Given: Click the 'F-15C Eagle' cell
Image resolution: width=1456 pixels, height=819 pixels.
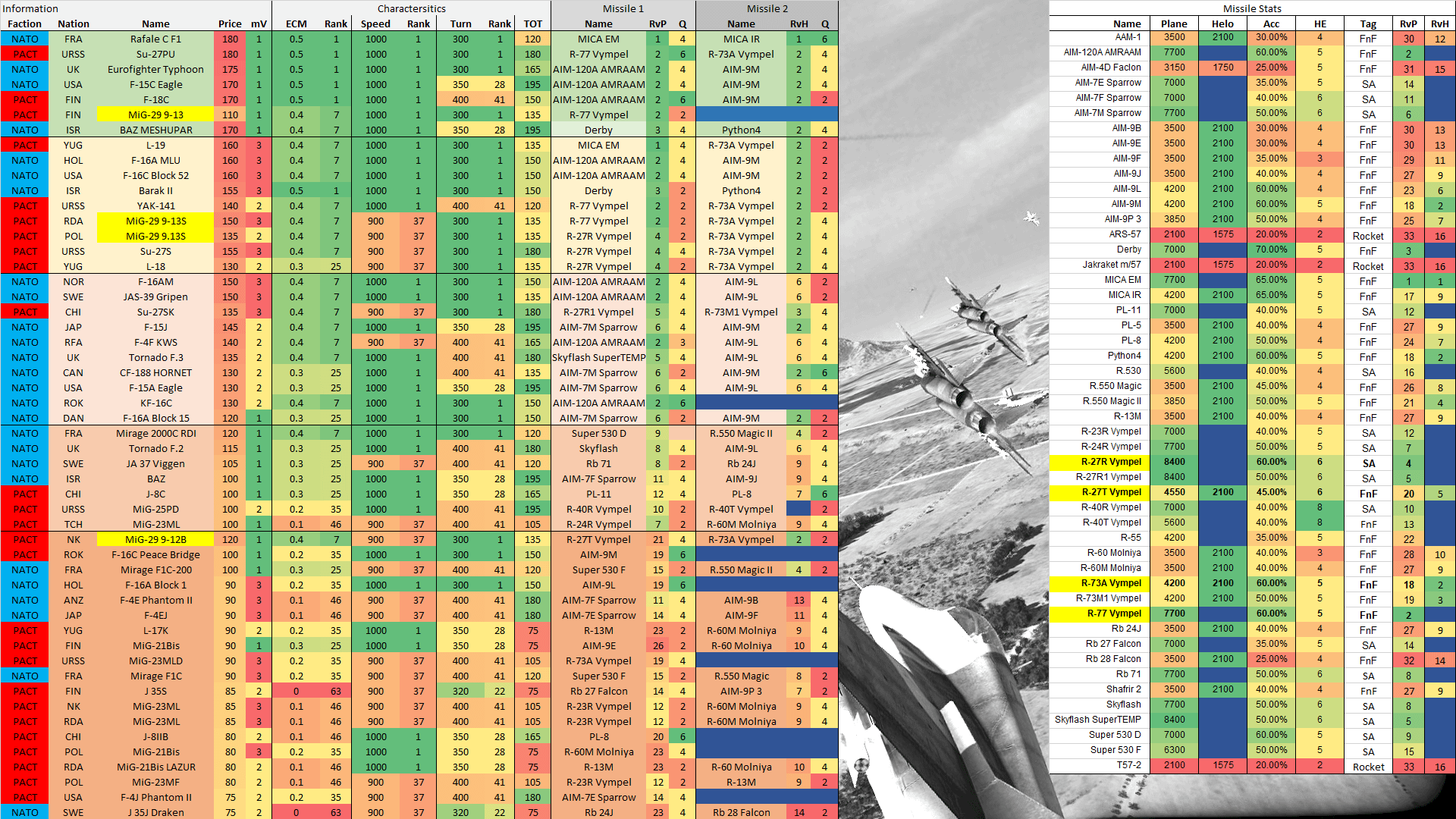Looking at the screenshot, I should pyautogui.click(x=155, y=84).
